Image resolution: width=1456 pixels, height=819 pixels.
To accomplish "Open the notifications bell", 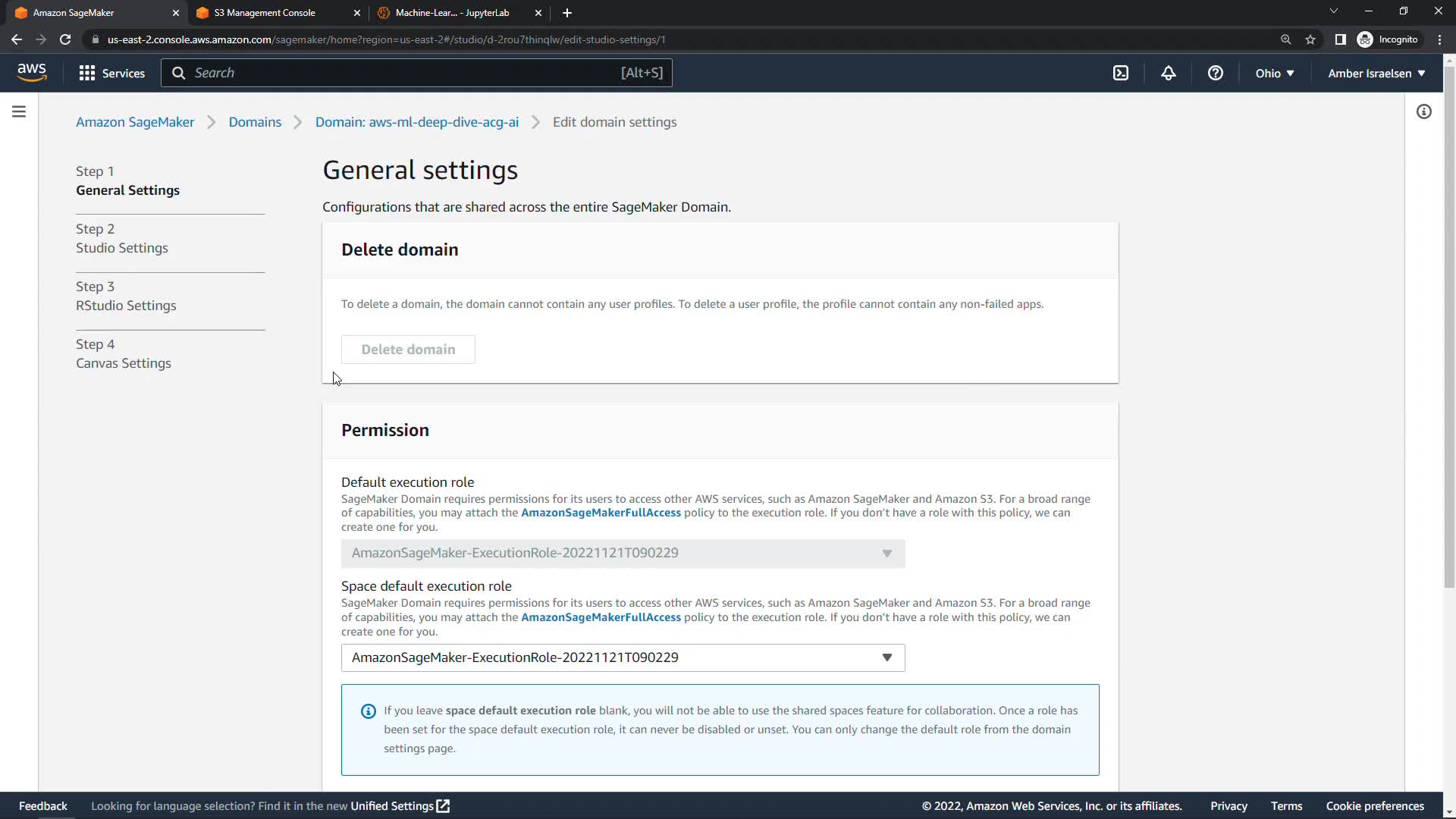I will [1168, 73].
